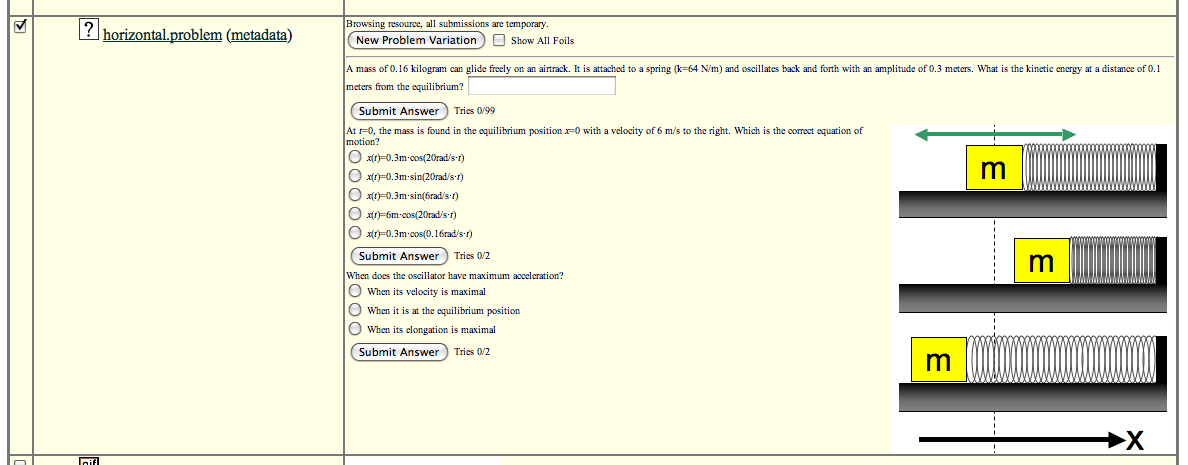The image size is (1188, 465).
Task: Click the green double-headed arrow in diagram
Action: pos(994,134)
